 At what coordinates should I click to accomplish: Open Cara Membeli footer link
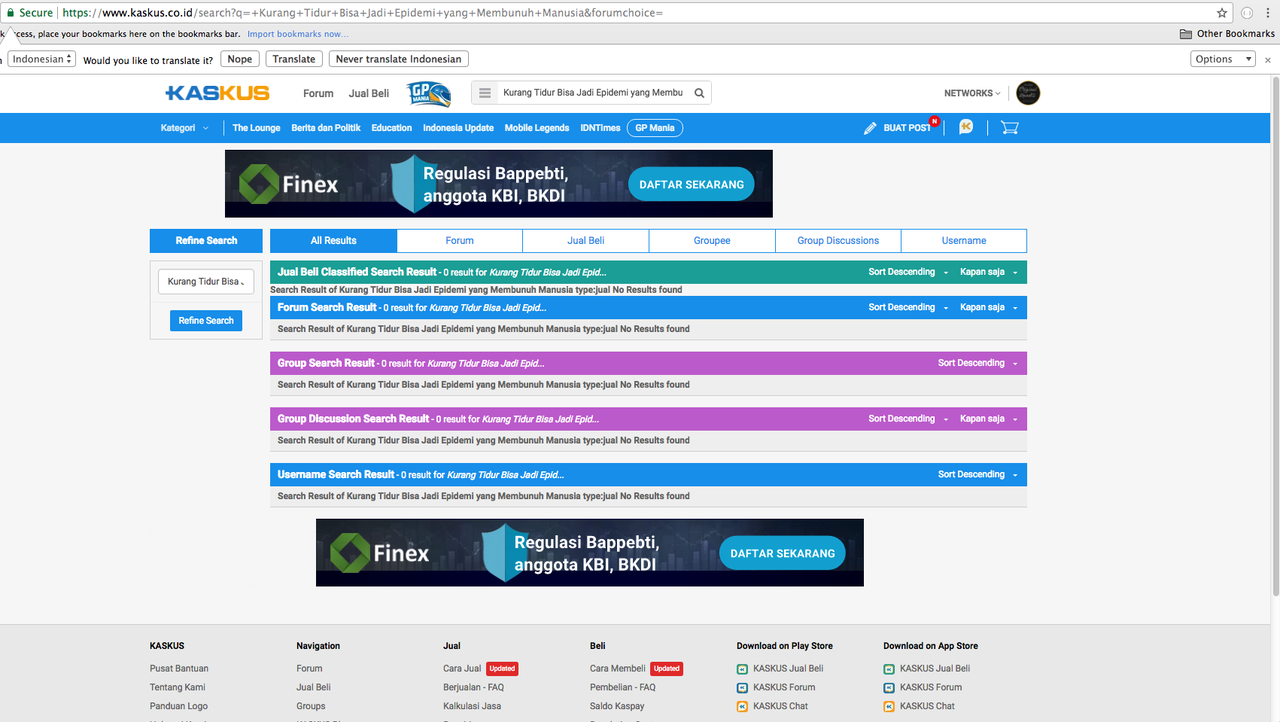pos(617,669)
